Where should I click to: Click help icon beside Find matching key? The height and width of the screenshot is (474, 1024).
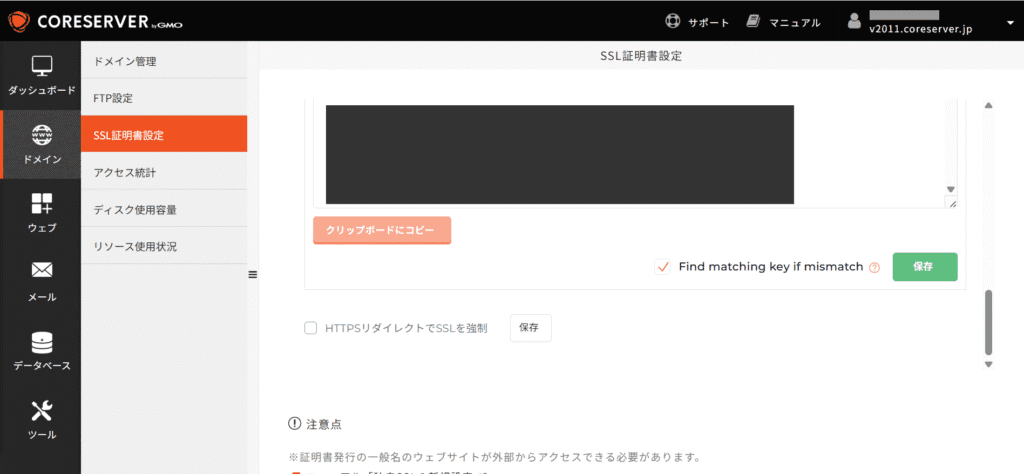click(874, 267)
